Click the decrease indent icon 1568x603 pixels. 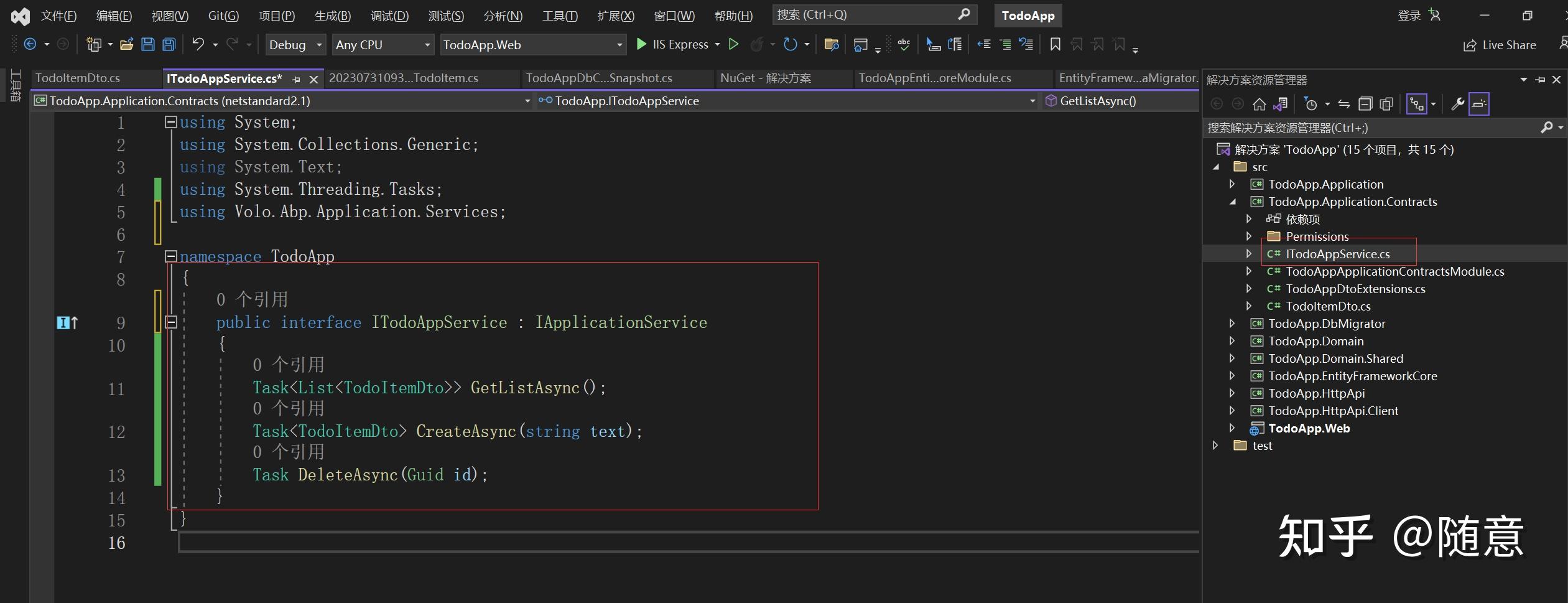pos(984,44)
